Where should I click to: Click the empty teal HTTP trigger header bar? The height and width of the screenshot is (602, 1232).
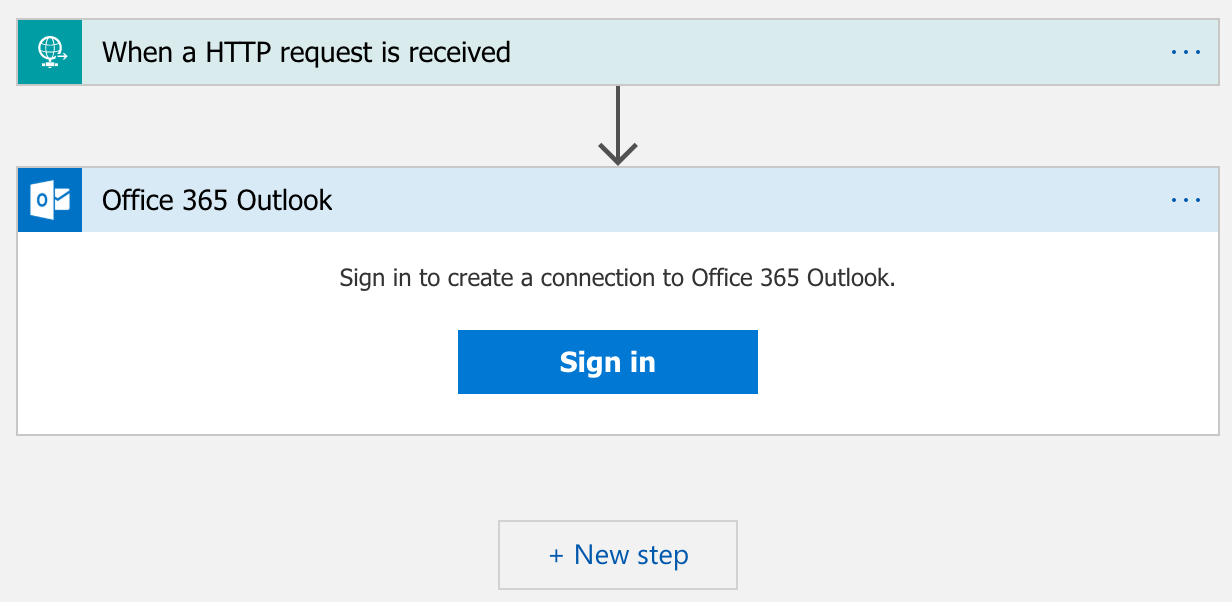point(840,52)
